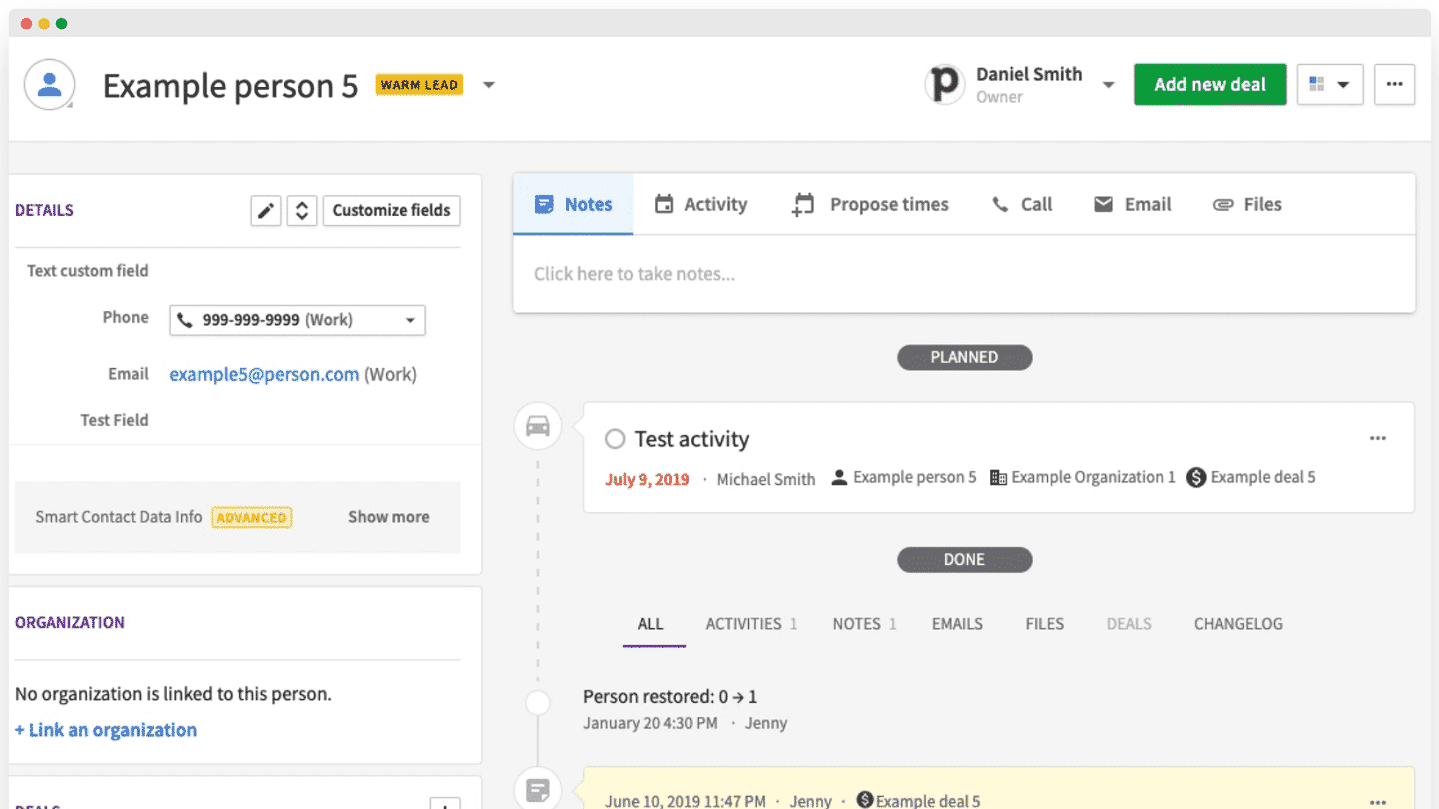Click the Test Field label
This screenshot has height=809, width=1439.
115,420
